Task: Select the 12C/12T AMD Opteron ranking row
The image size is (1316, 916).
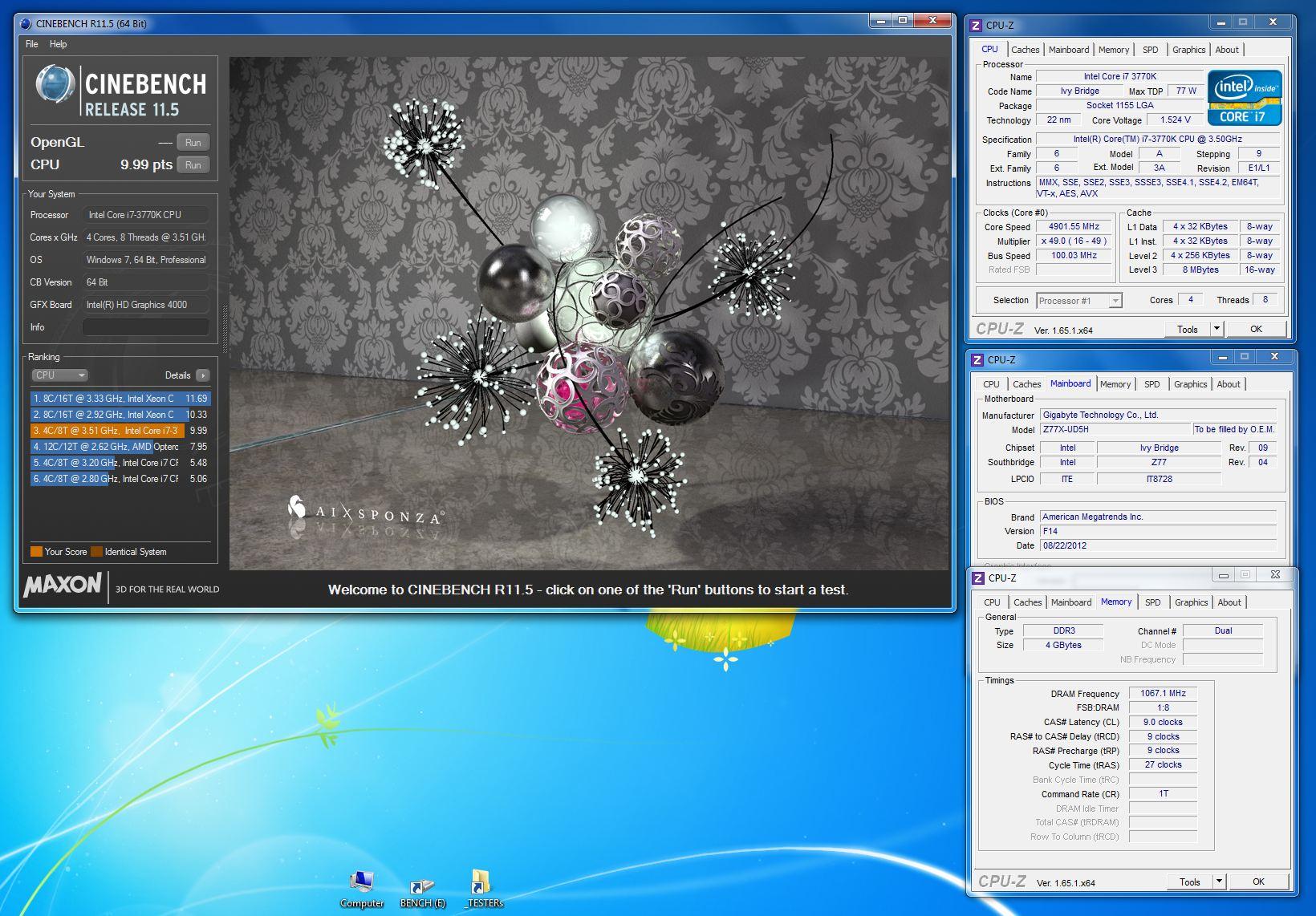Action: click(120, 446)
